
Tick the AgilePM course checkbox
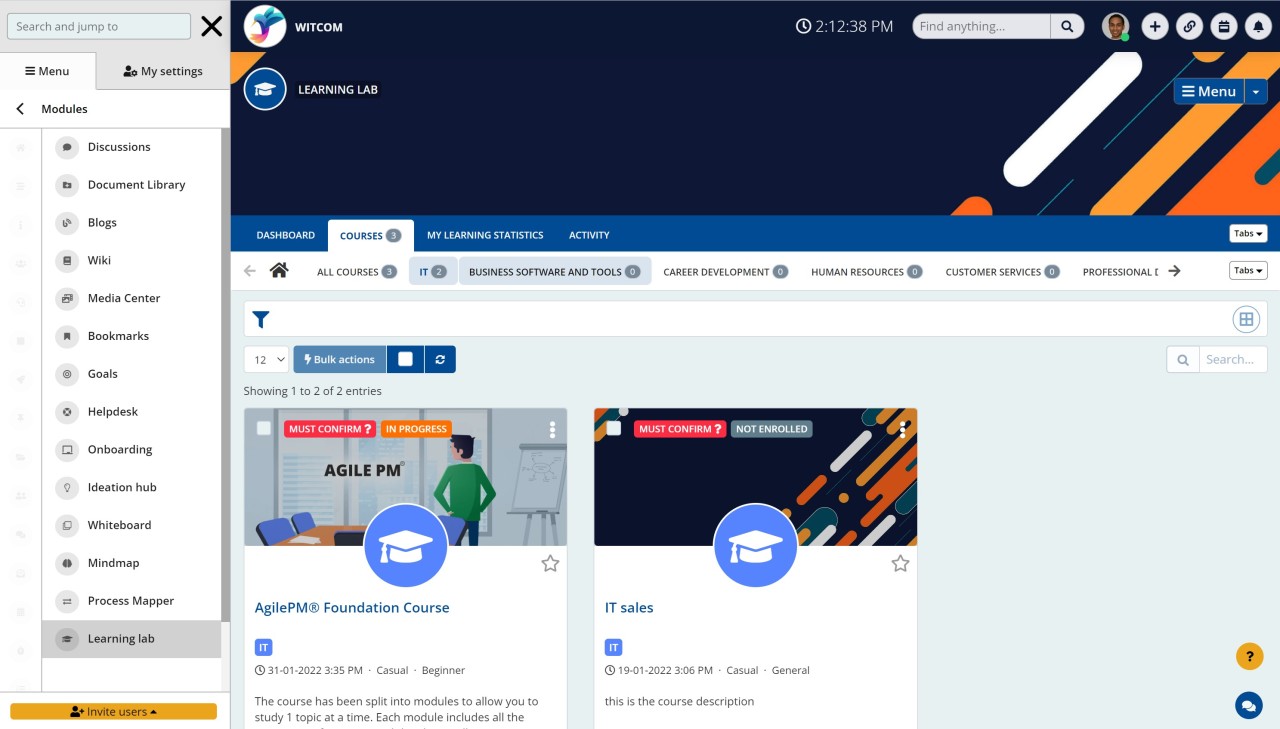tap(264, 428)
